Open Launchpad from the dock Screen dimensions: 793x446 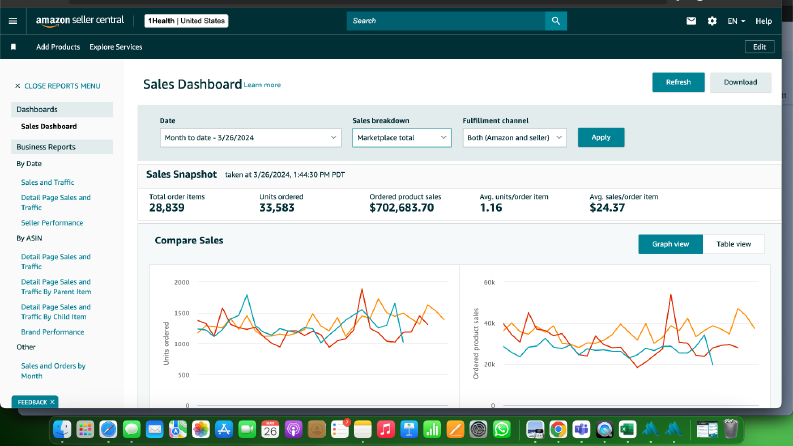[85, 429]
